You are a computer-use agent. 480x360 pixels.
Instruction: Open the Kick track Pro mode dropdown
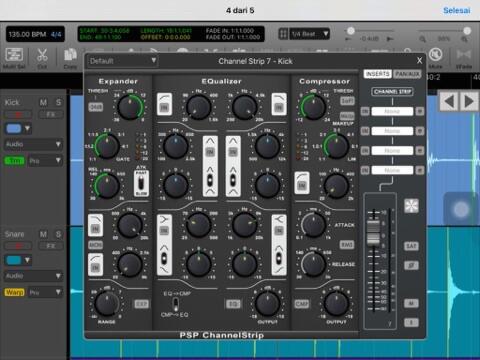pos(45,161)
